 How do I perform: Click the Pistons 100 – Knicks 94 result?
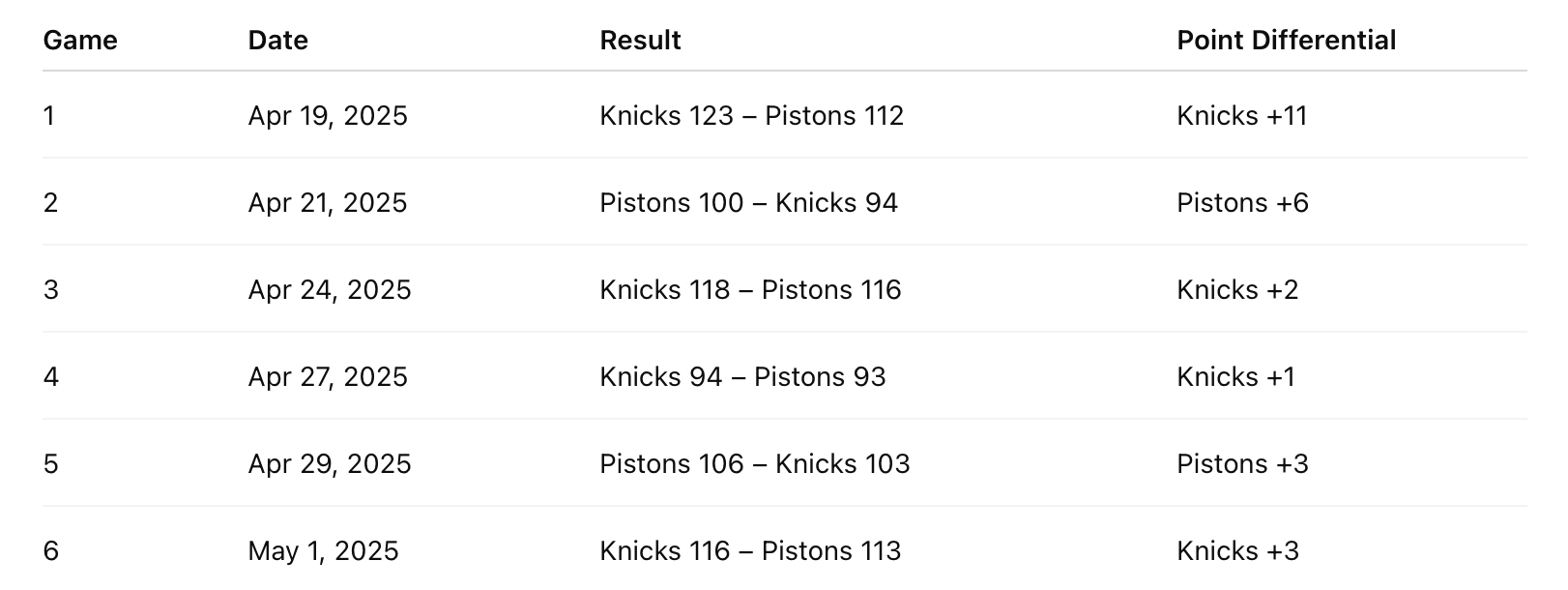[x=748, y=203]
